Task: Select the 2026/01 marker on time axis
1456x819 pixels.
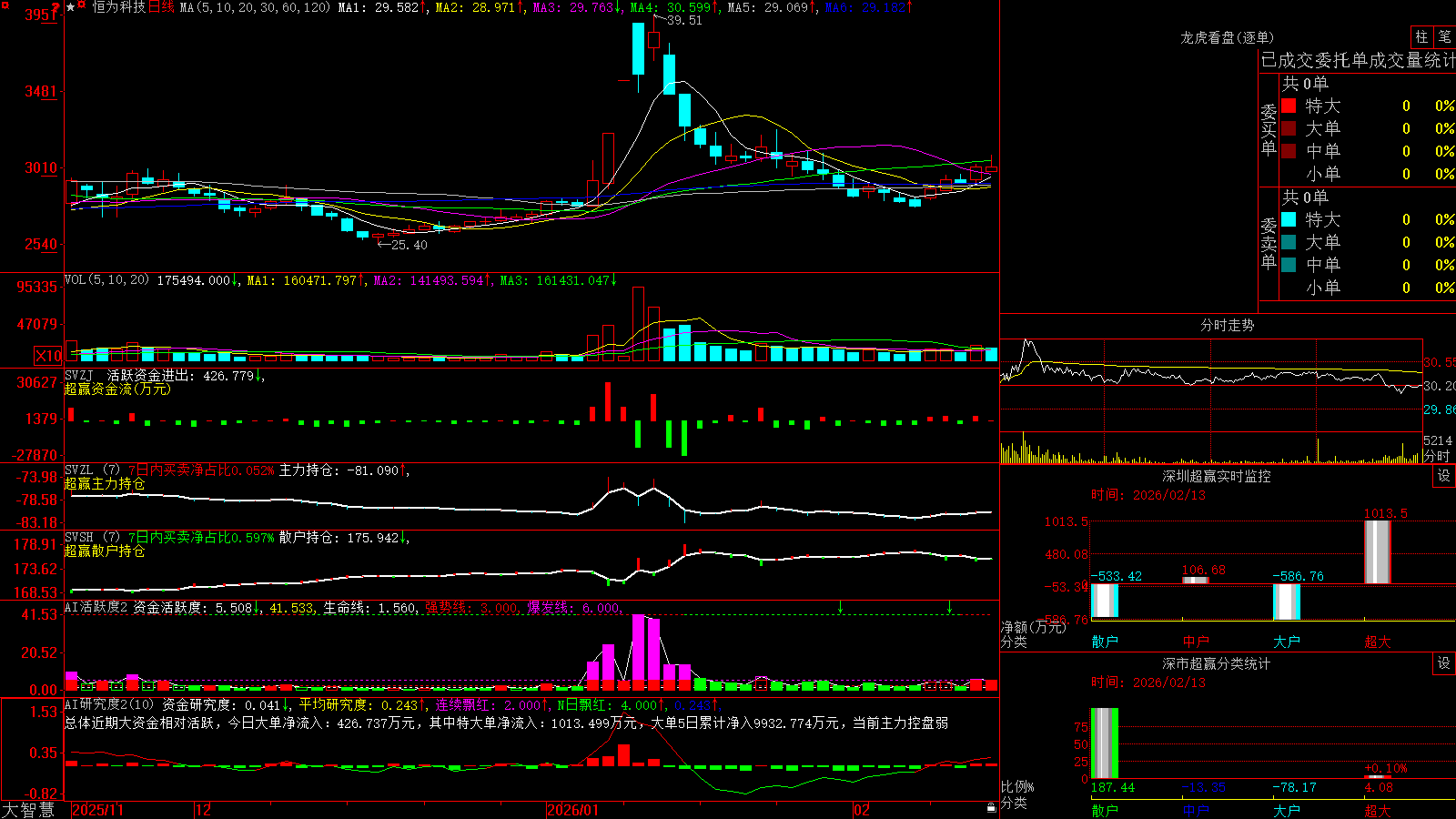Action: coord(572,810)
